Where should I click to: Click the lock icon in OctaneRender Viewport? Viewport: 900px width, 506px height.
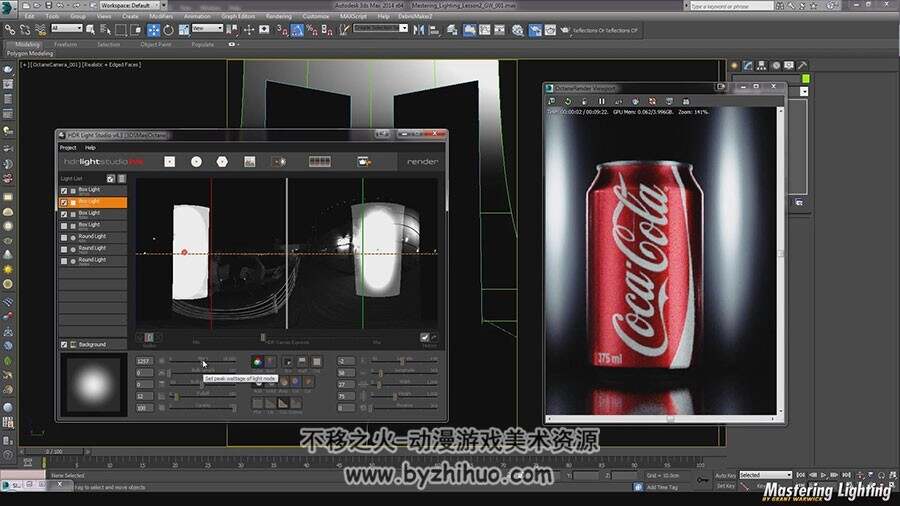click(584, 102)
